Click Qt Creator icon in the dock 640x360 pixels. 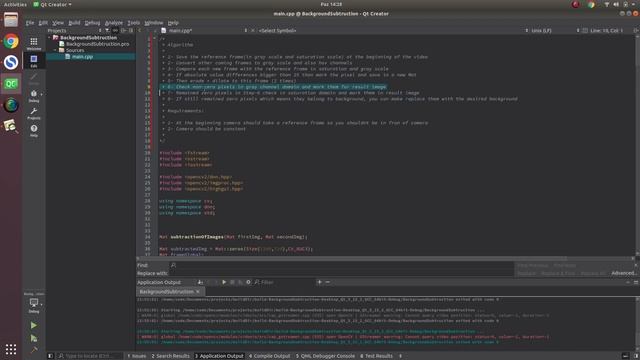pyautogui.click(x=11, y=84)
